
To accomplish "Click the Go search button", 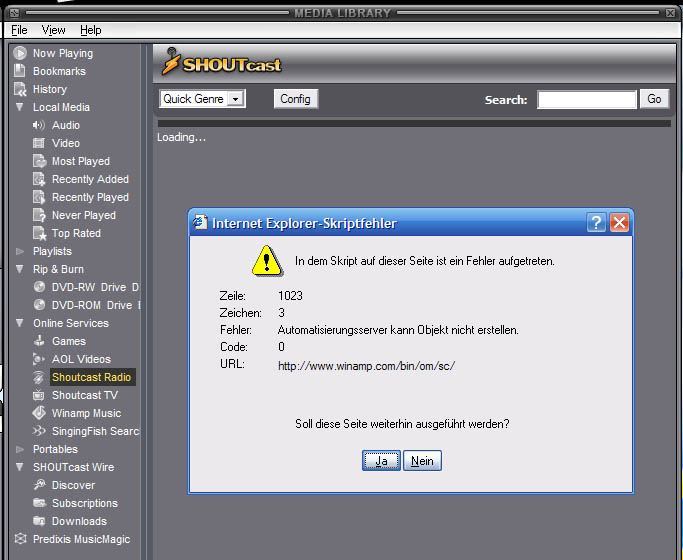I will click(x=654, y=99).
